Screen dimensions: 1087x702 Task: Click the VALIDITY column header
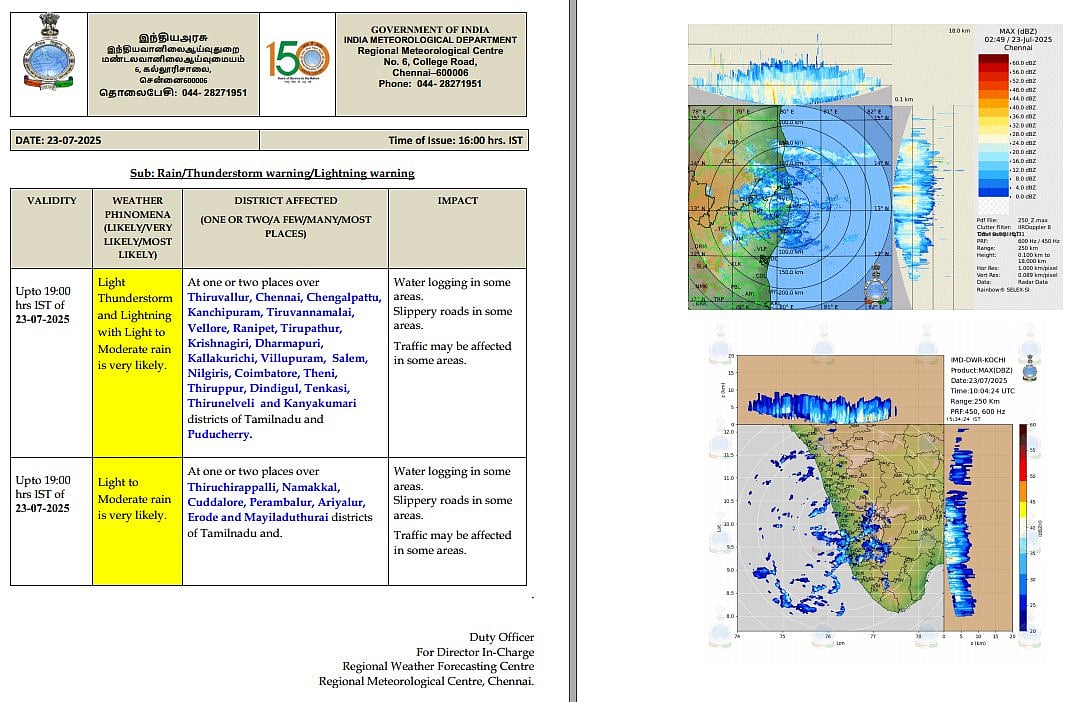[x=51, y=200]
